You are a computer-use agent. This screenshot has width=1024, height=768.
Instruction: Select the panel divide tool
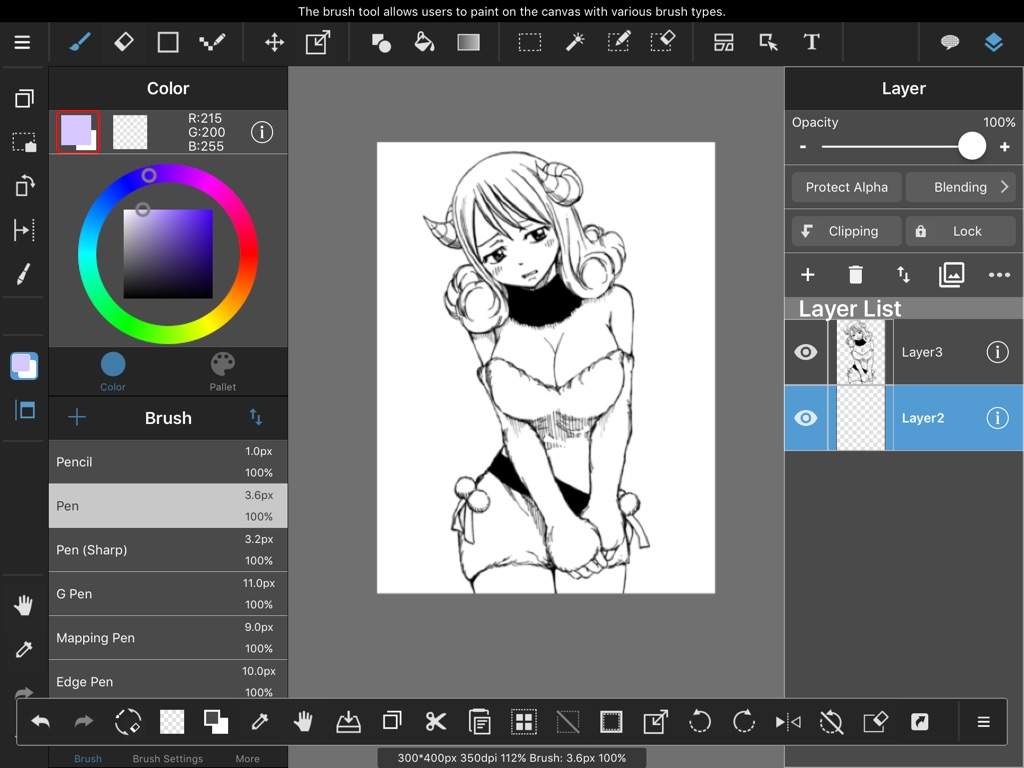click(x=724, y=42)
